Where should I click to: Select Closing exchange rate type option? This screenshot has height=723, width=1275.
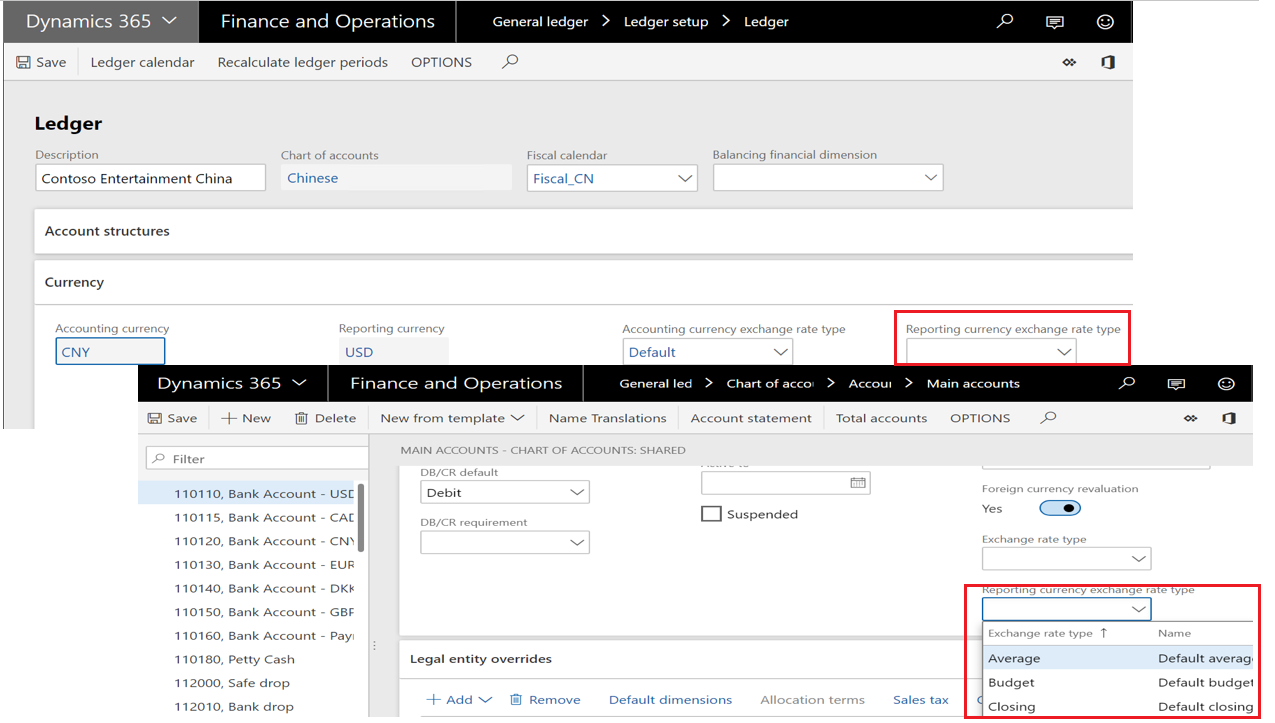[x=1012, y=706]
